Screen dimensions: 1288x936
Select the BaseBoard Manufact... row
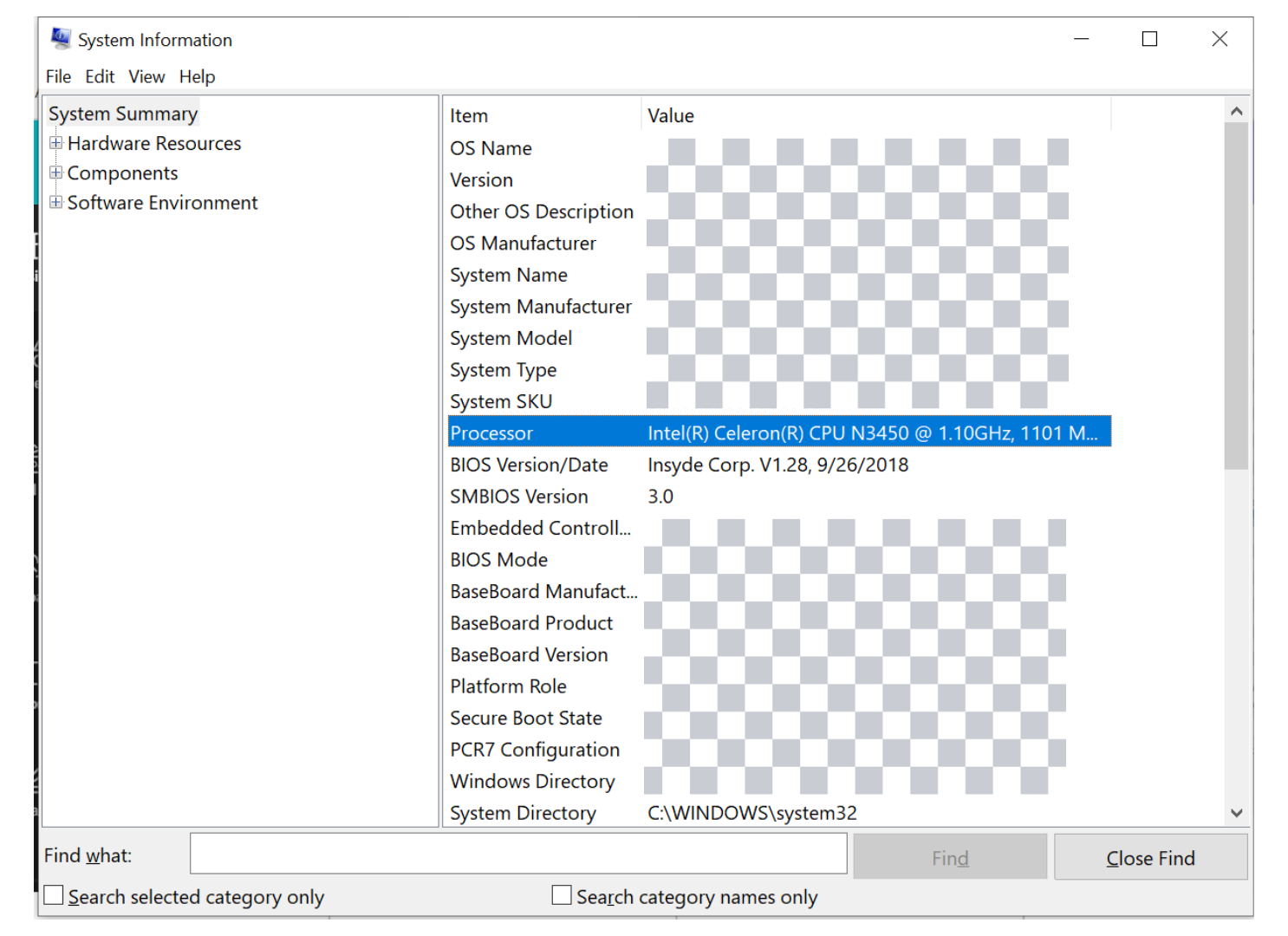[779, 591]
